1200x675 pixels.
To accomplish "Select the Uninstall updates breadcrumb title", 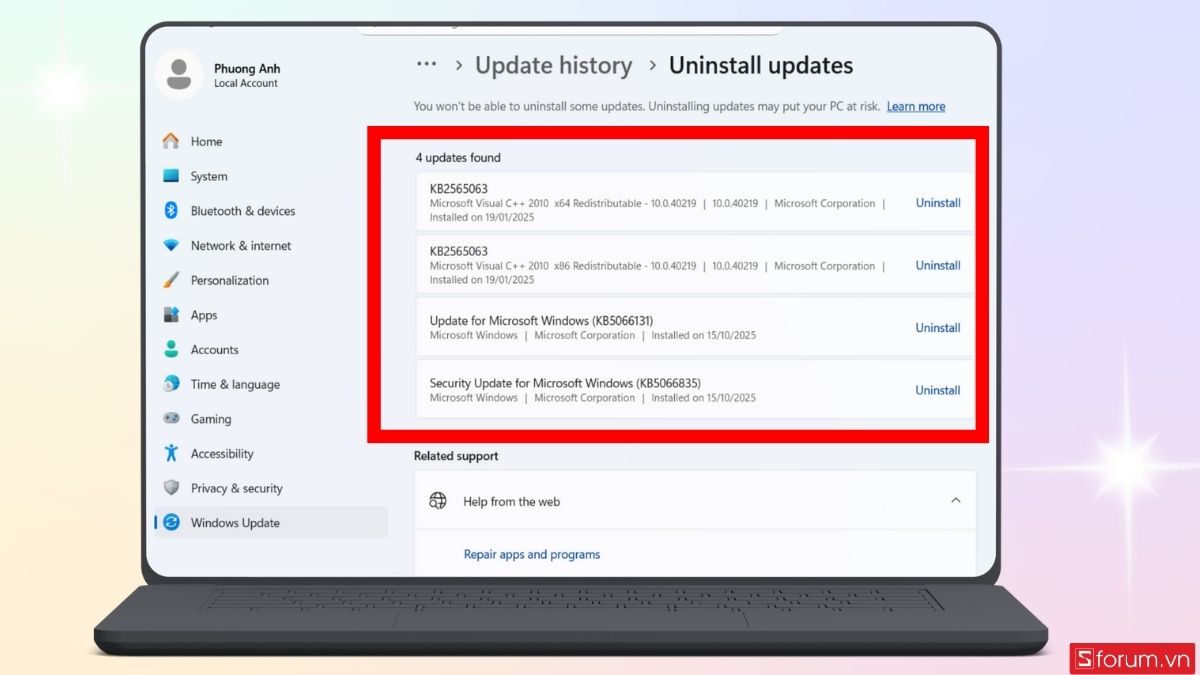I will 761,66.
